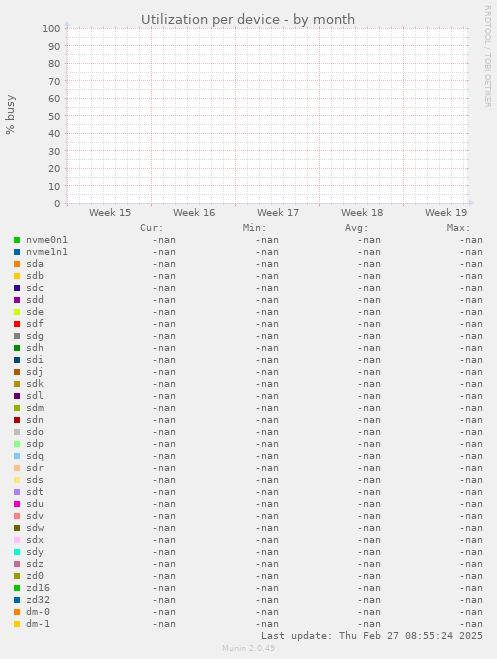This screenshot has width=497, height=659.
Task: Click the 50 y-axis value
Action: tap(54, 116)
